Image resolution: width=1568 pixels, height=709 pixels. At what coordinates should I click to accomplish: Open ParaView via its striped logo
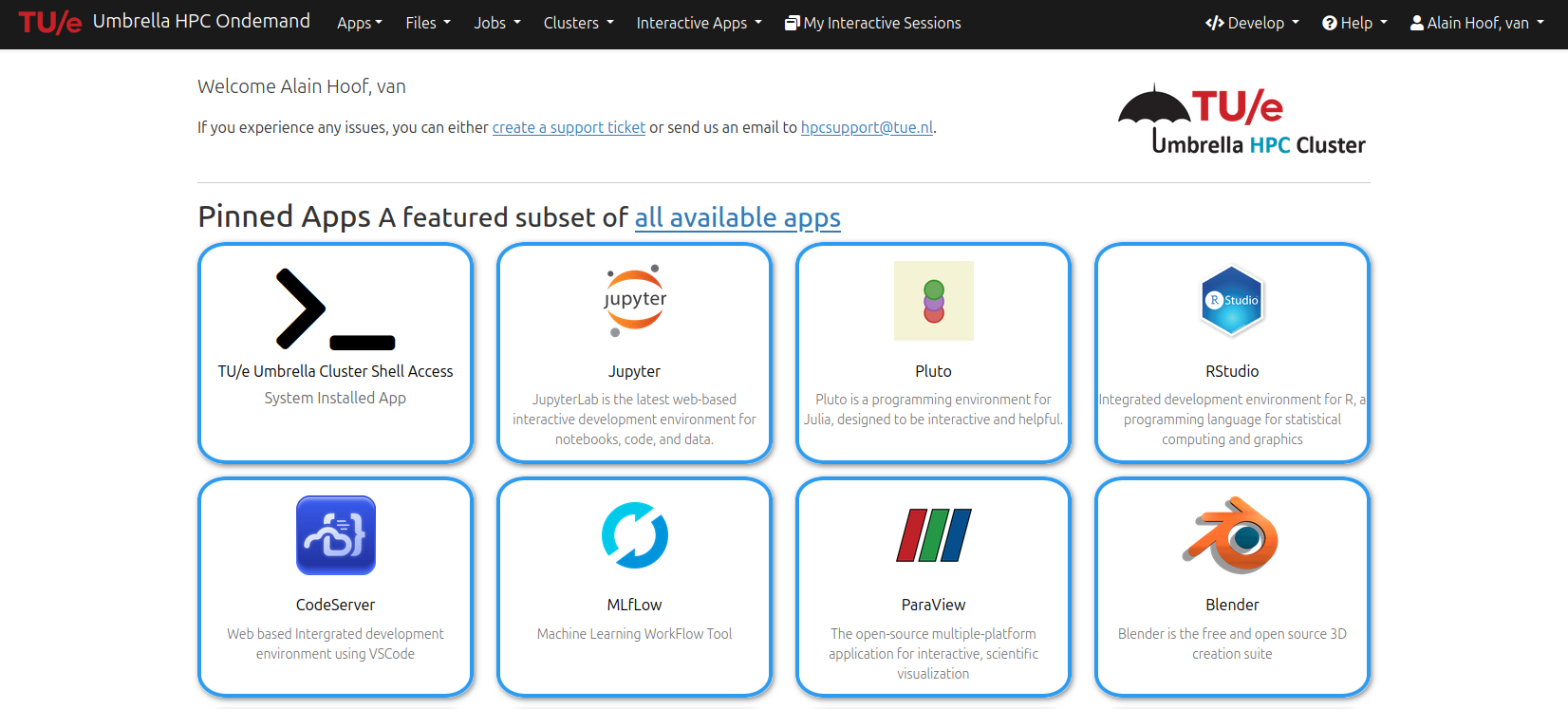pyautogui.click(x=933, y=535)
